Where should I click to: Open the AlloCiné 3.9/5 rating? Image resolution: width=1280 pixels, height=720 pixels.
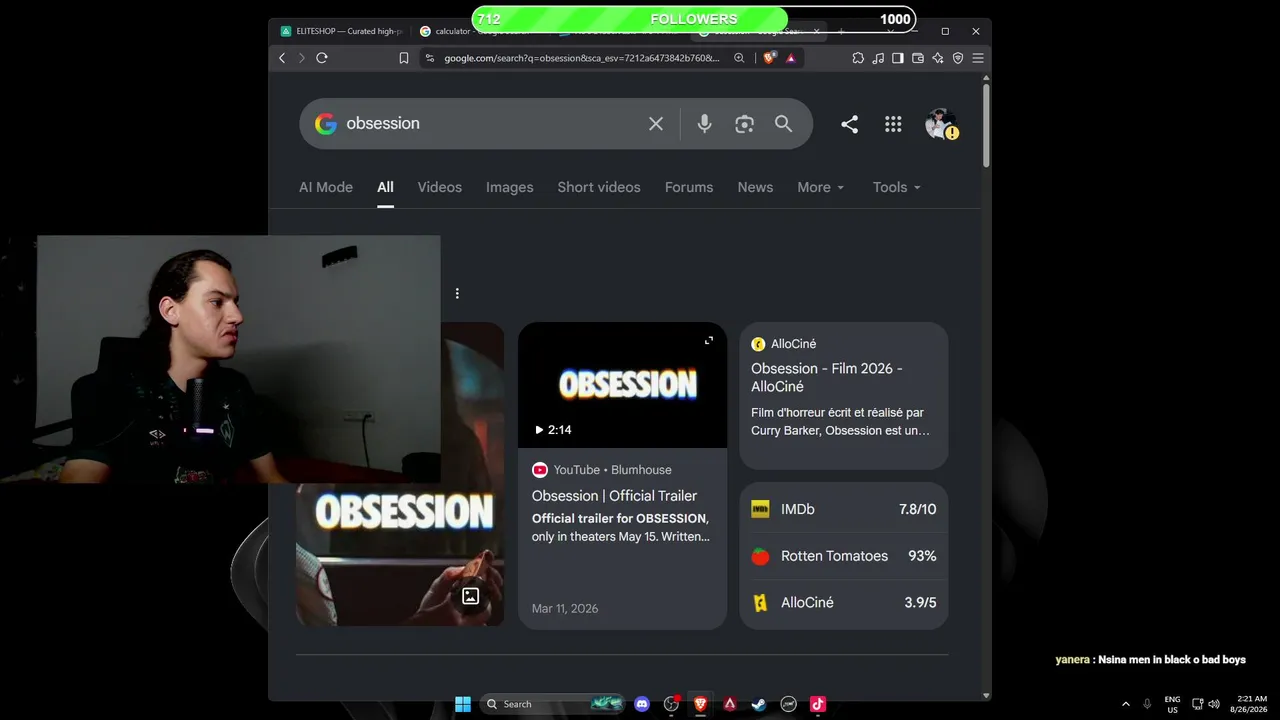pos(844,603)
